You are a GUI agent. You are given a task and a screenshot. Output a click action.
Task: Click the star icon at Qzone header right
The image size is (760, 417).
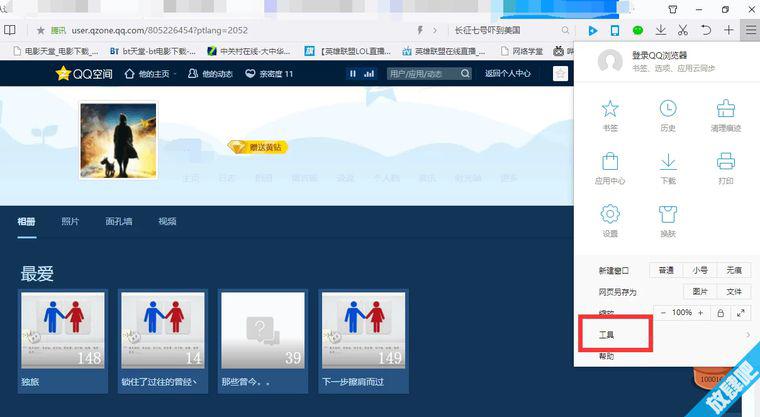pyautogui.click(x=560, y=74)
